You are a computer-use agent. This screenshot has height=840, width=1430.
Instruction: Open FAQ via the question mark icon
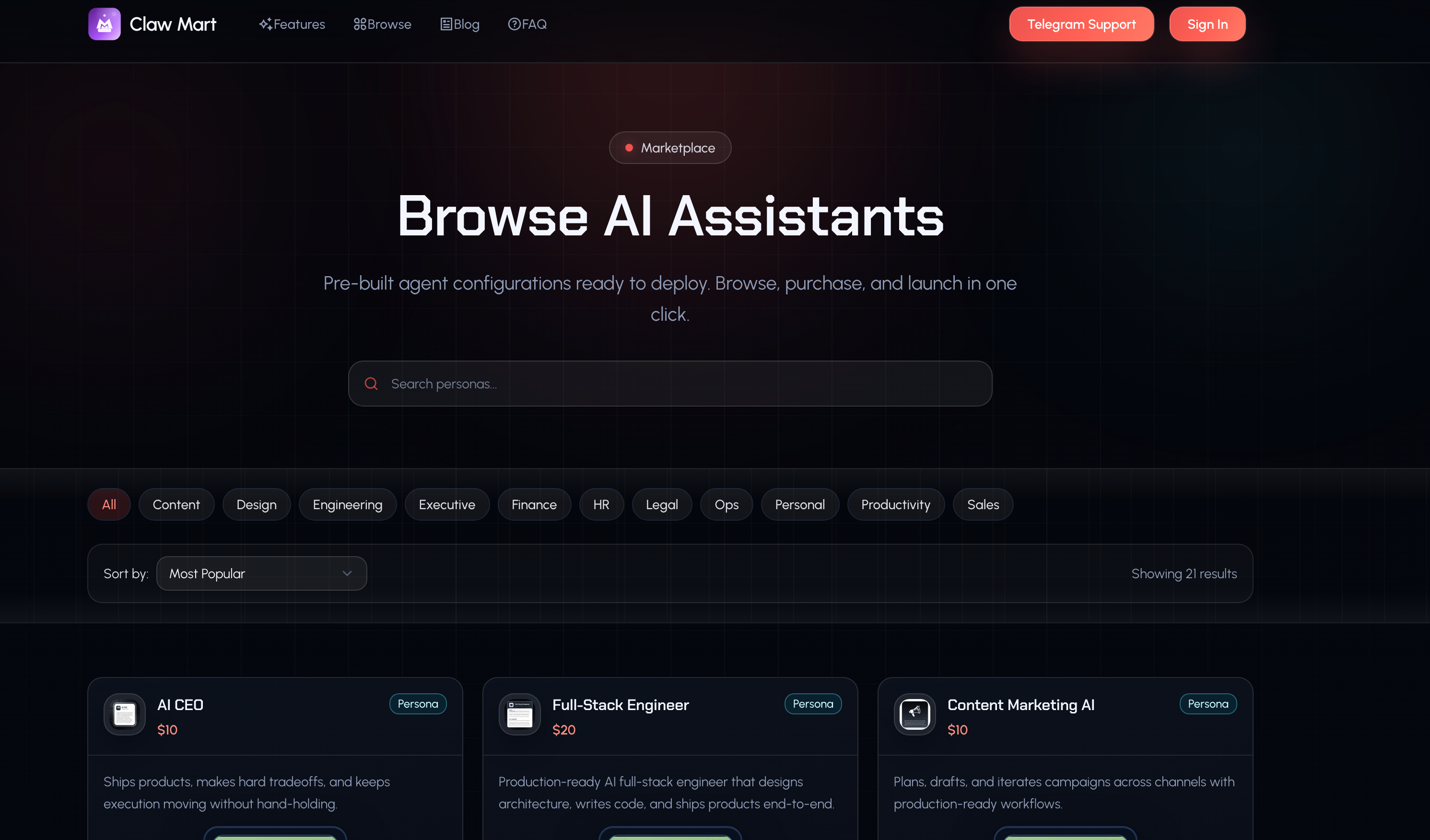click(514, 24)
